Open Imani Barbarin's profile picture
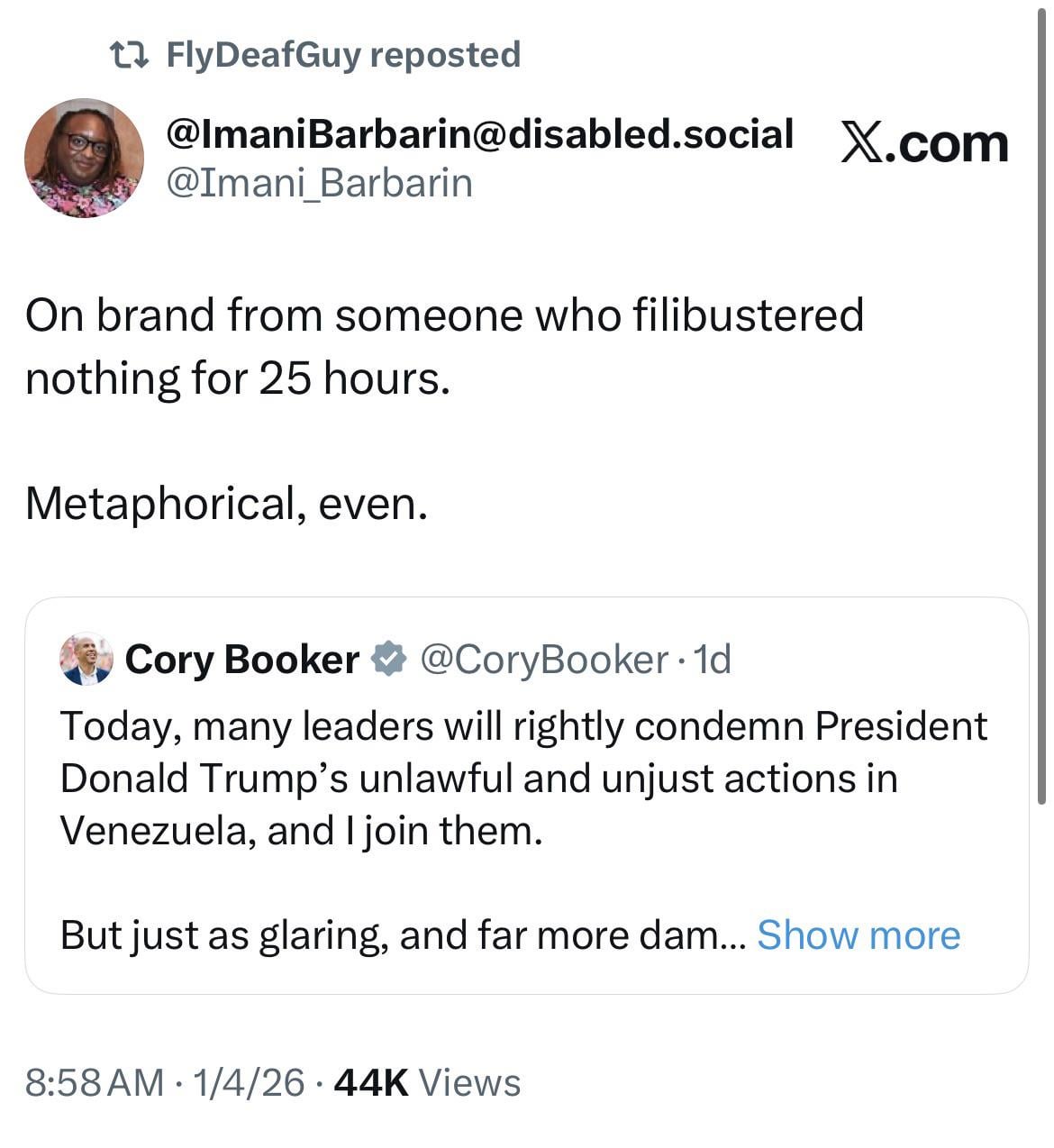The width and height of the screenshot is (1054, 1148). (84, 159)
